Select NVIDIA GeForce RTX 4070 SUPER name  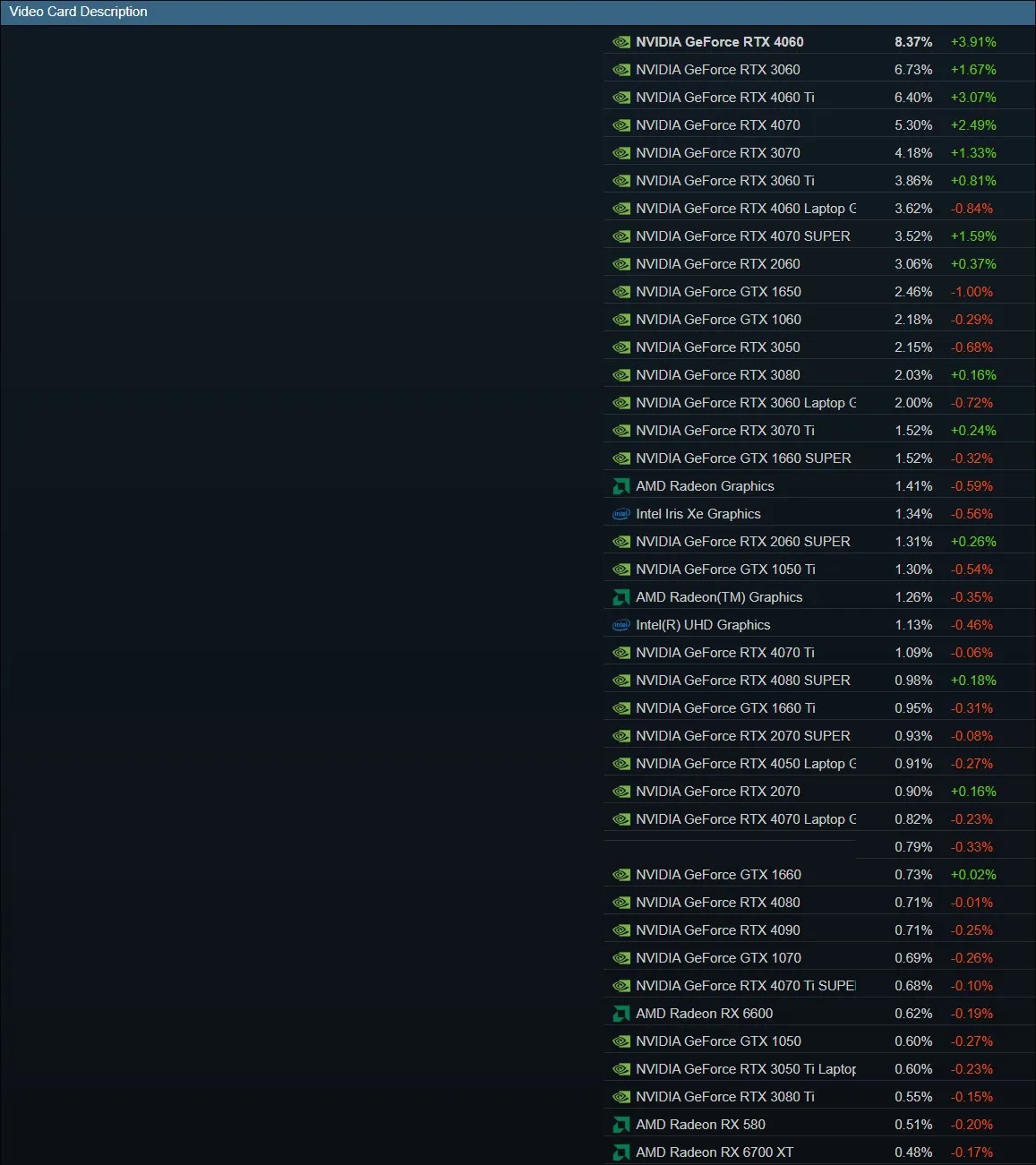[x=743, y=236]
